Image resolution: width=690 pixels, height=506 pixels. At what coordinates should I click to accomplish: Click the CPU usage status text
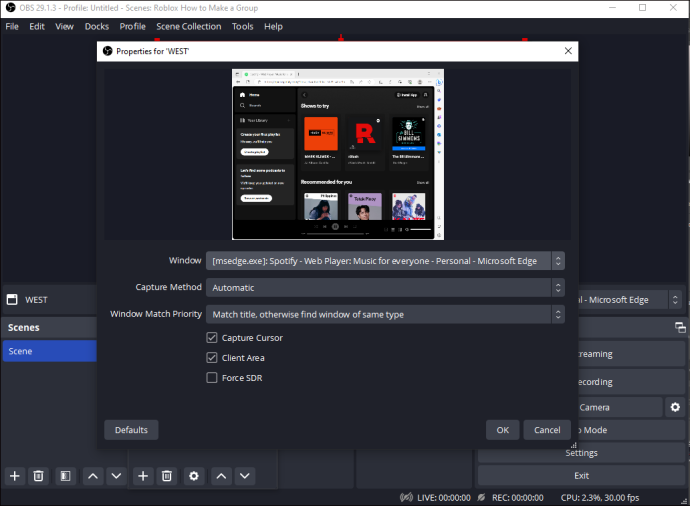tap(600, 498)
